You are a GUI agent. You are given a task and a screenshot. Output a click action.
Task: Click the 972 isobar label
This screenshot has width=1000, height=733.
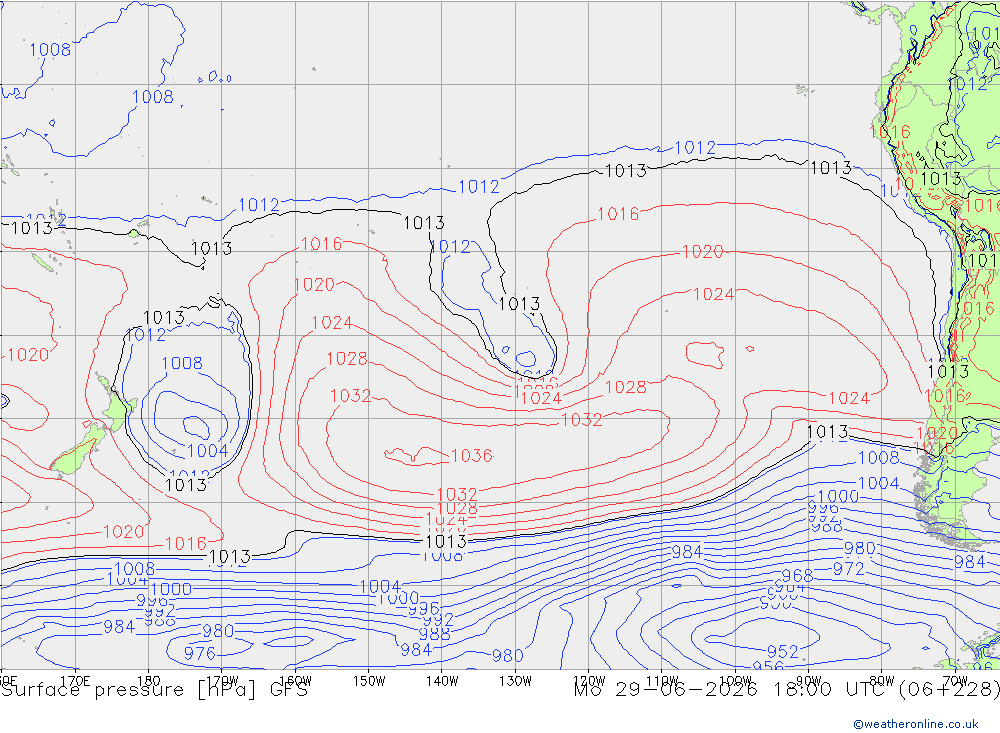[x=848, y=568]
